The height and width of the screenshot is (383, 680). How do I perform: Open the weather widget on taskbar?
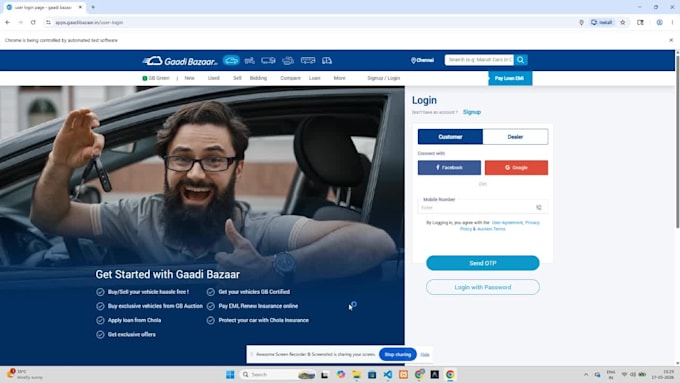(24, 374)
